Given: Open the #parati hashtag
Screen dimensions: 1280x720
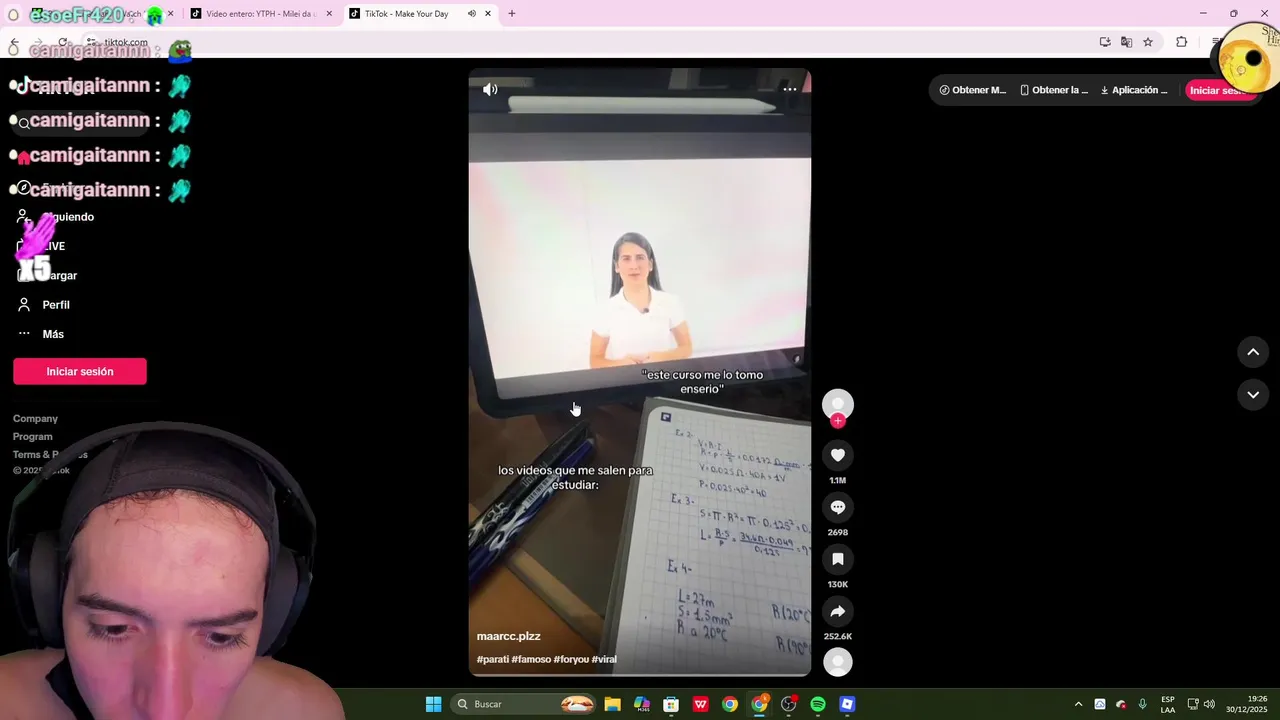Looking at the screenshot, I should pos(493,659).
